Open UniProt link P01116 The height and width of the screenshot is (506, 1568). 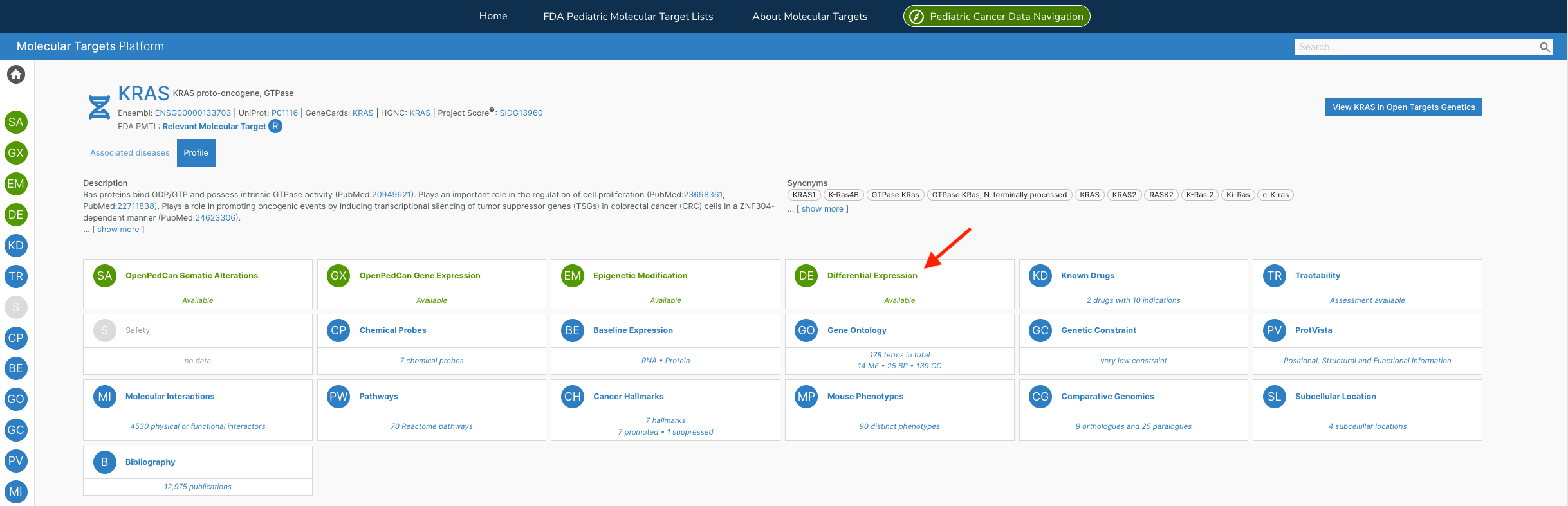285,113
